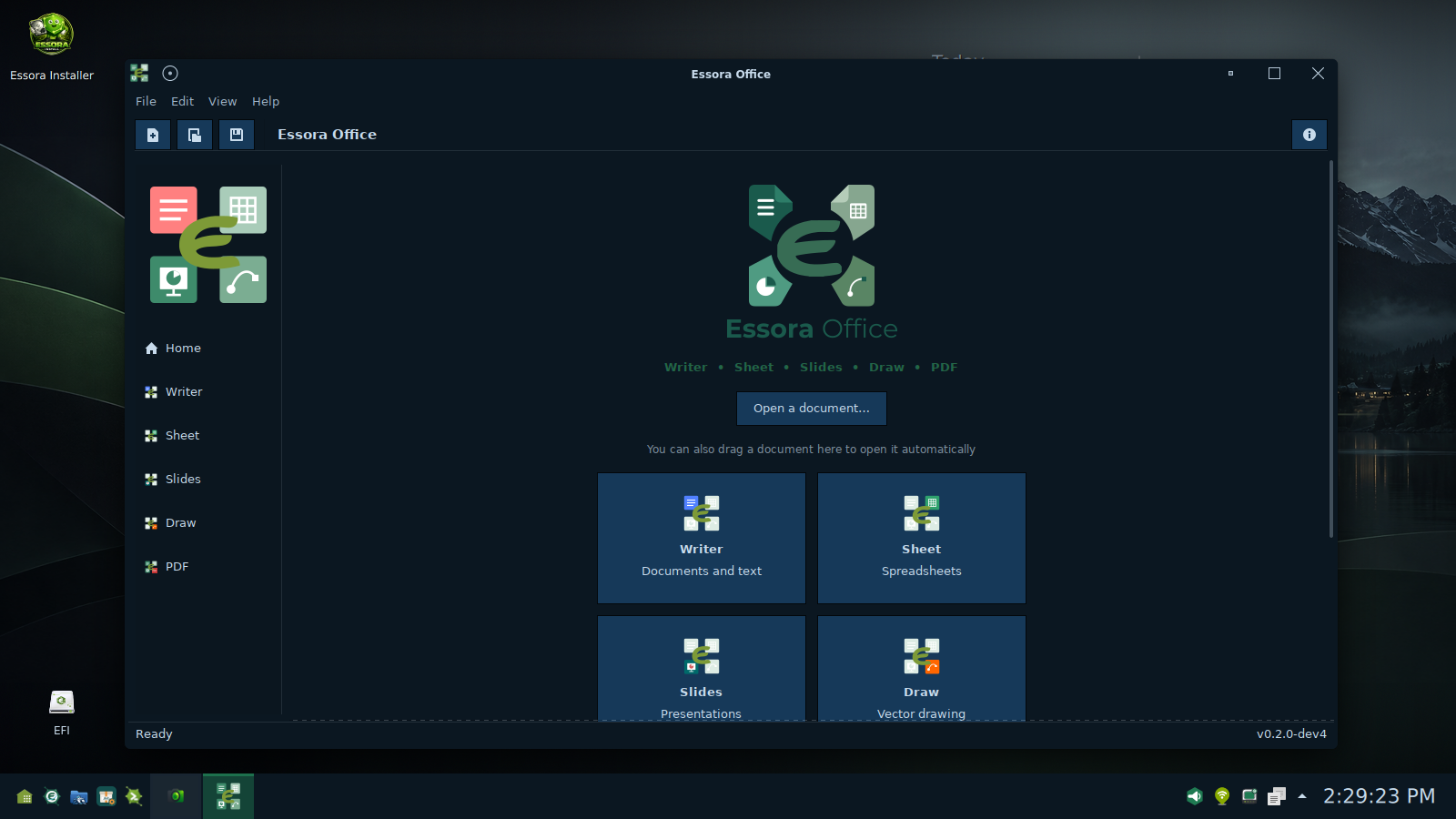Click the Essora Installer desktop icon
Viewport: 1456px width, 819px height.
[52, 47]
